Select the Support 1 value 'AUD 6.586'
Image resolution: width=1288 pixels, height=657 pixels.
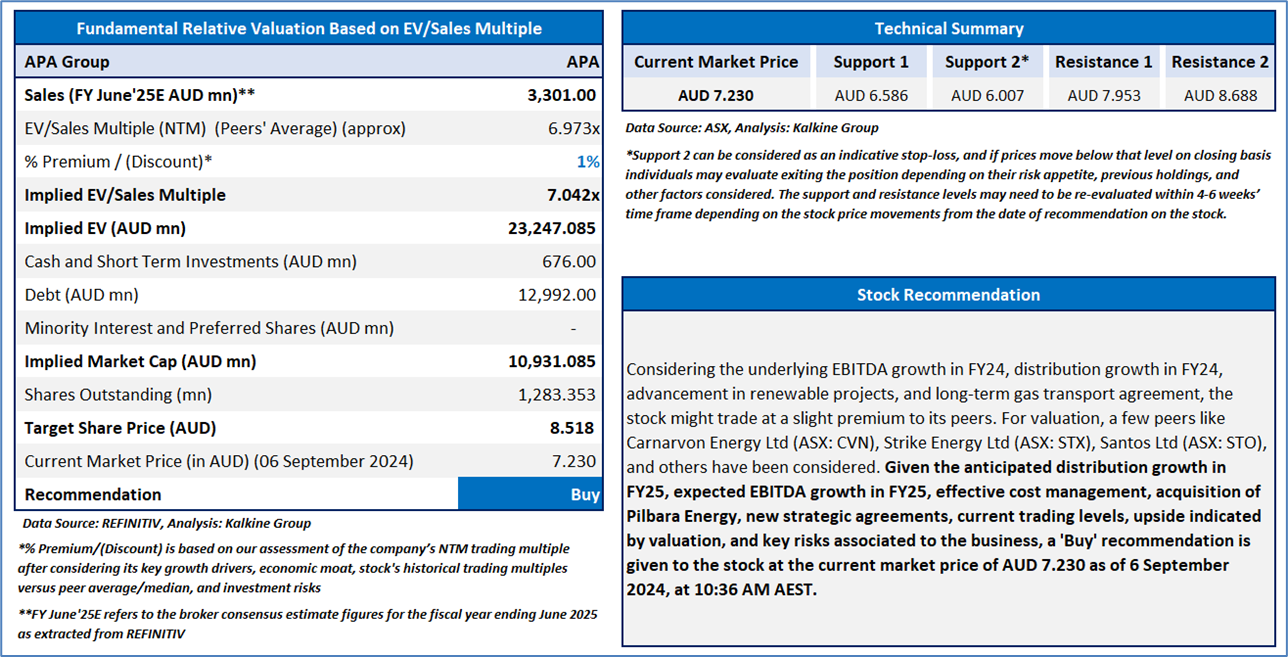tap(871, 96)
